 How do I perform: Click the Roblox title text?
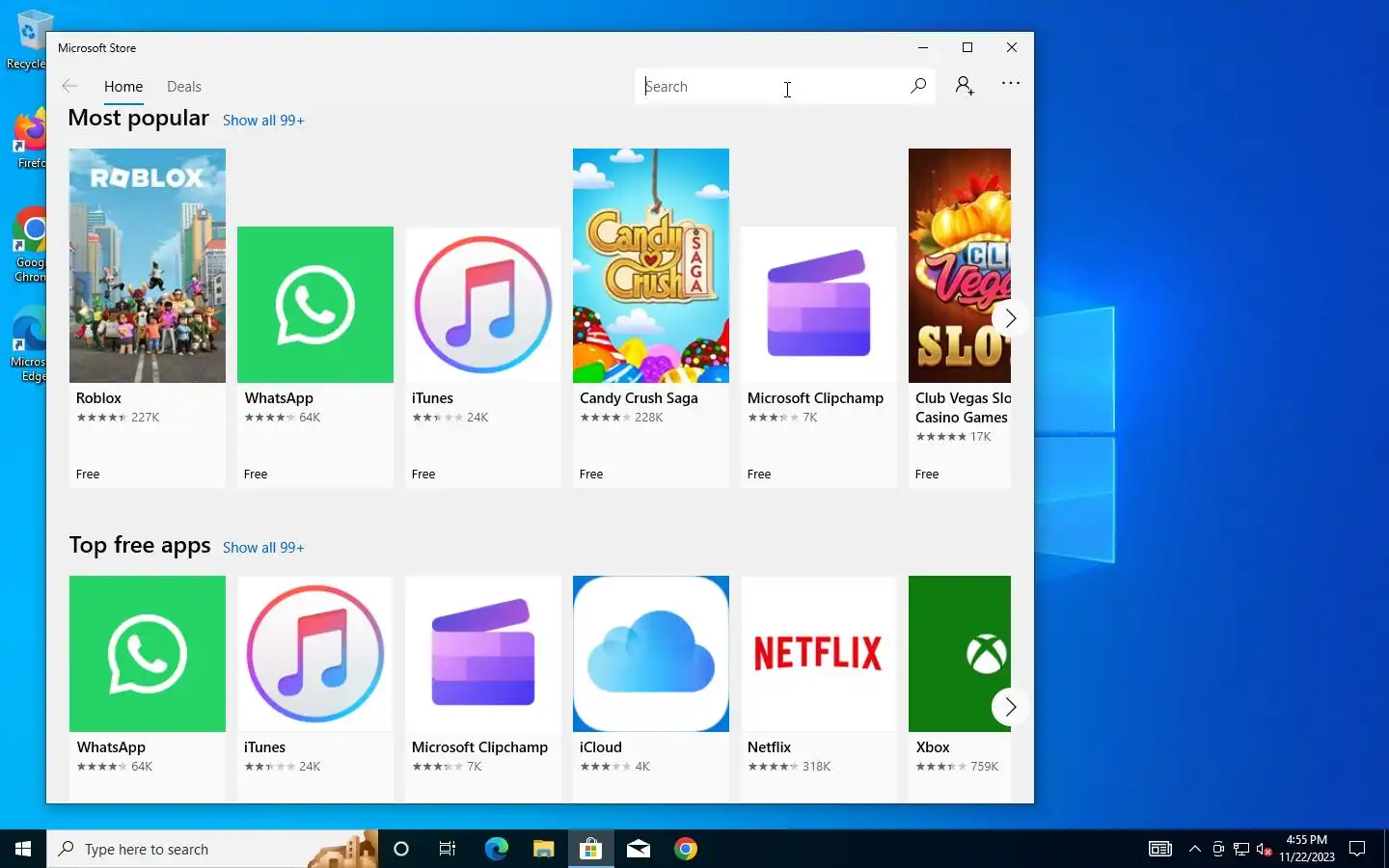coord(98,398)
